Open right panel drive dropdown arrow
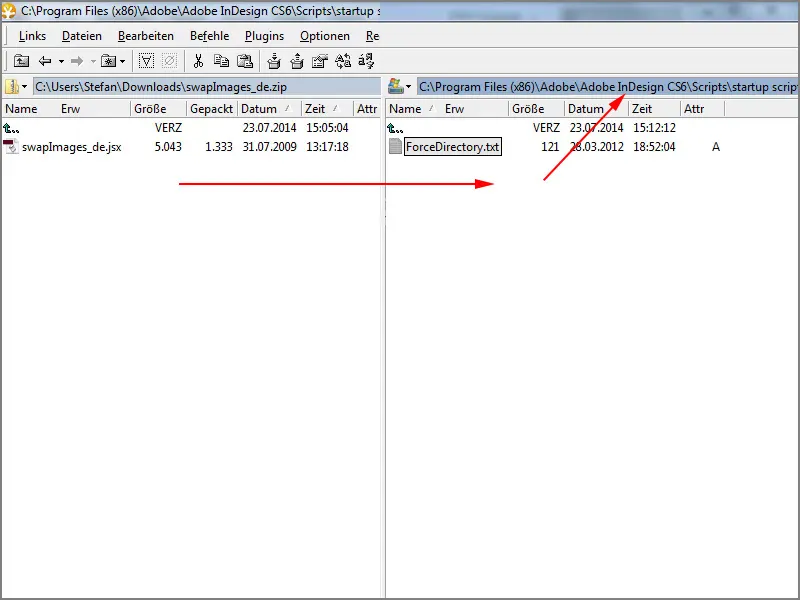The width and height of the screenshot is (800, 600). [408, 87]
